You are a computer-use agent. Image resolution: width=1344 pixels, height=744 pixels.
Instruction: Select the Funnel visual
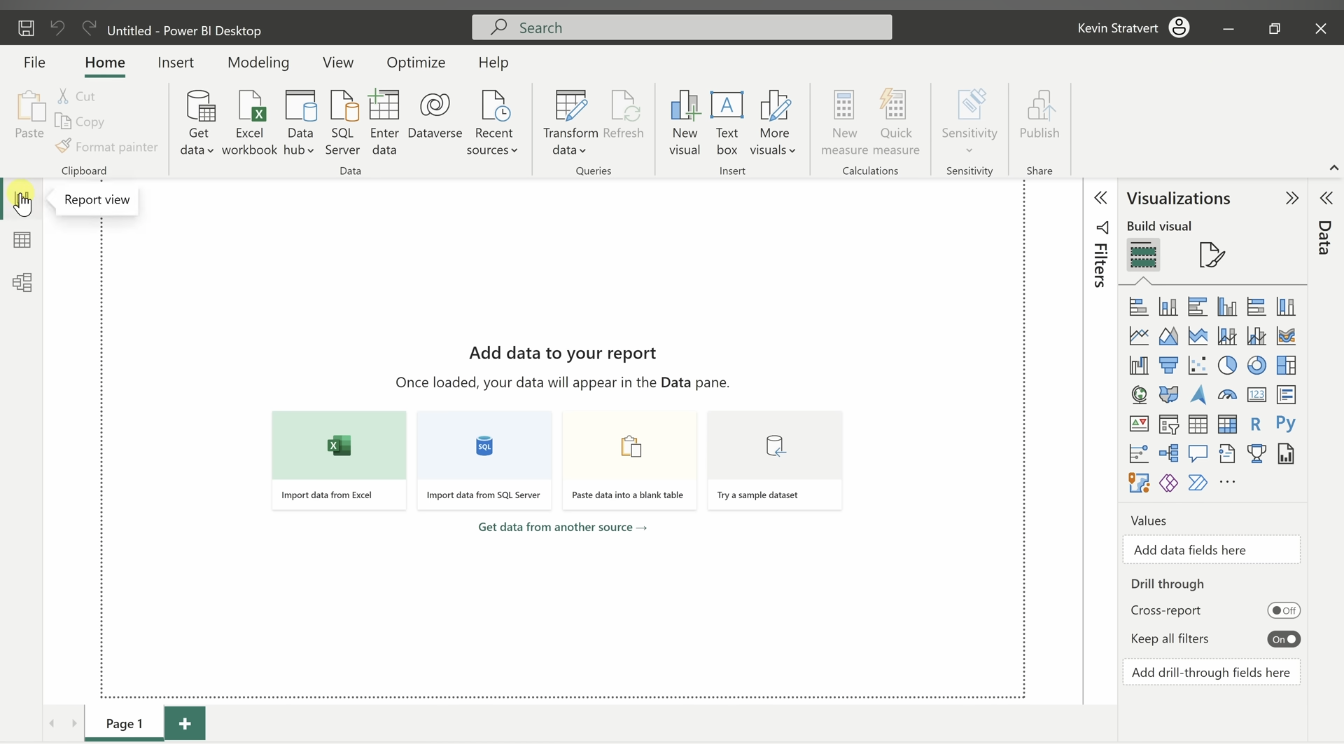point(1168,365)
